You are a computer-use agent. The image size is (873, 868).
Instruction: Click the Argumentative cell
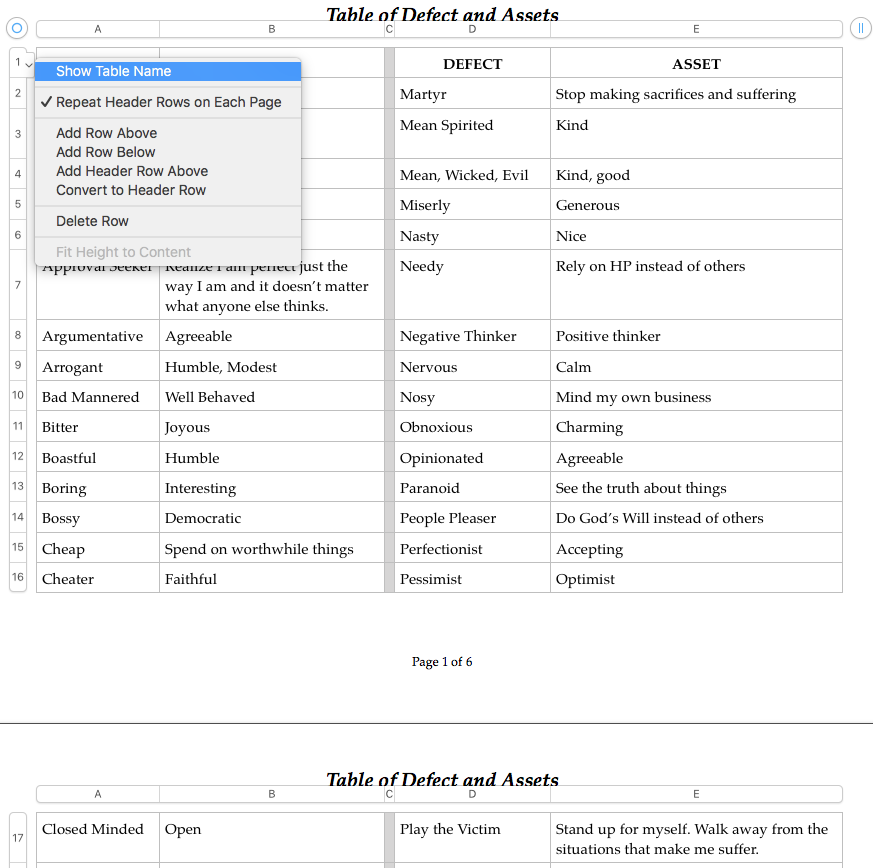click(x=98, y=335)
